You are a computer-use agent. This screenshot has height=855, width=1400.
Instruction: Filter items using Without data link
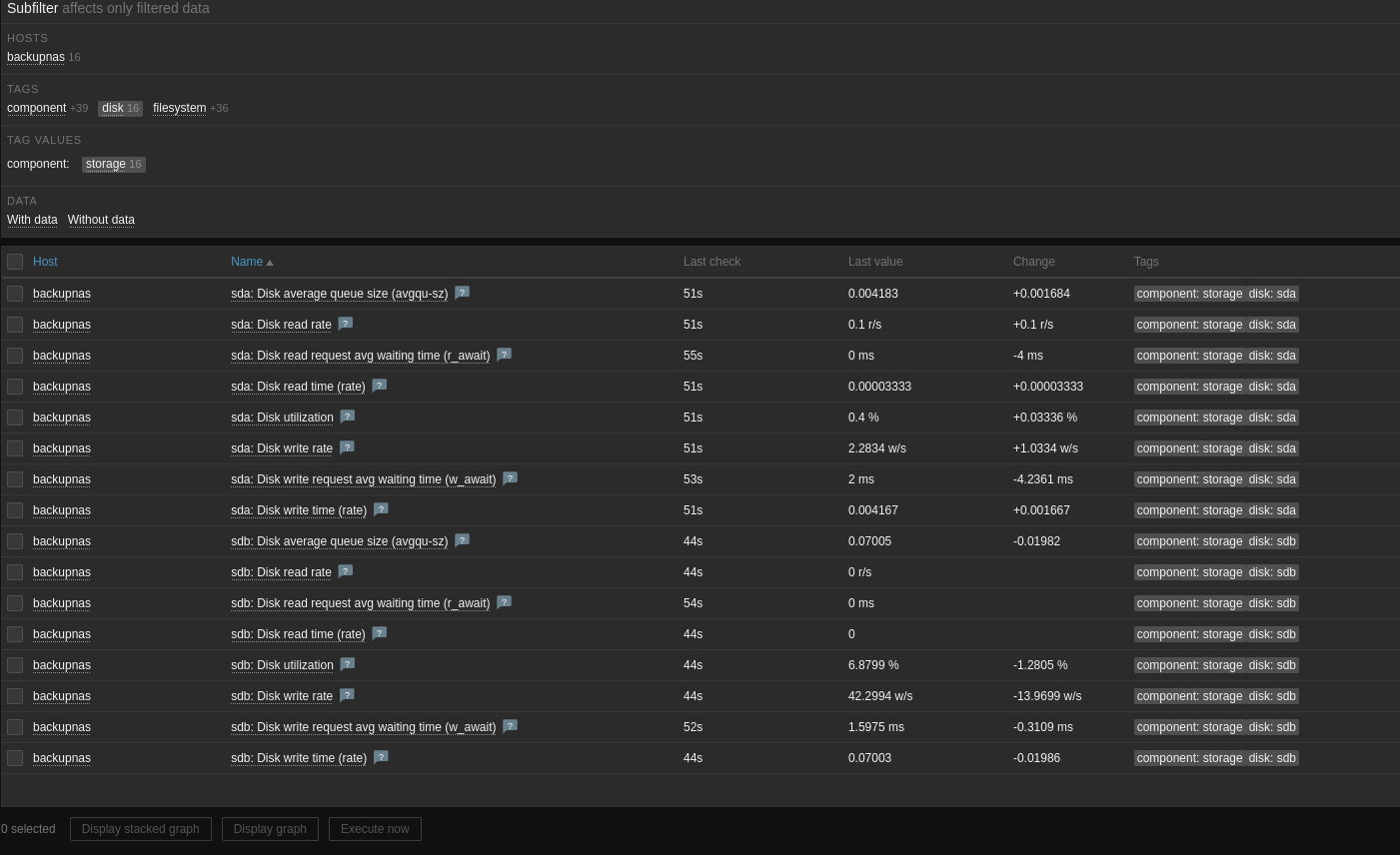click(101, 220)
